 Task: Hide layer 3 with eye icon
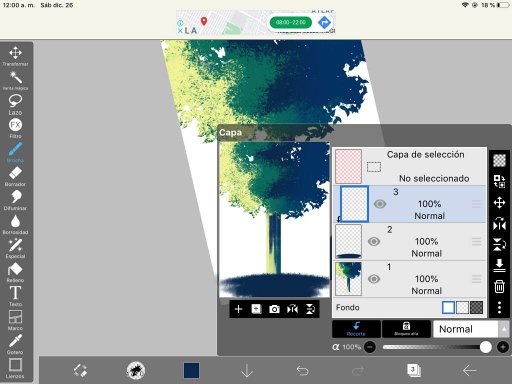(380, 204)
